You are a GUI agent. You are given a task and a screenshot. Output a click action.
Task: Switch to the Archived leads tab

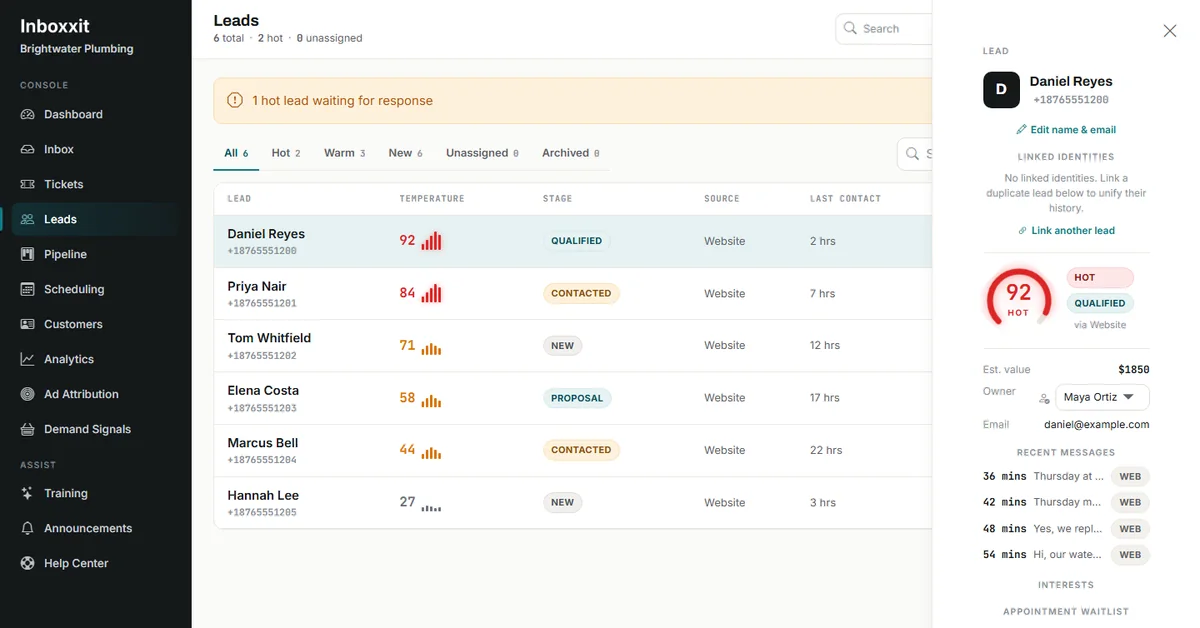(570, 153)
